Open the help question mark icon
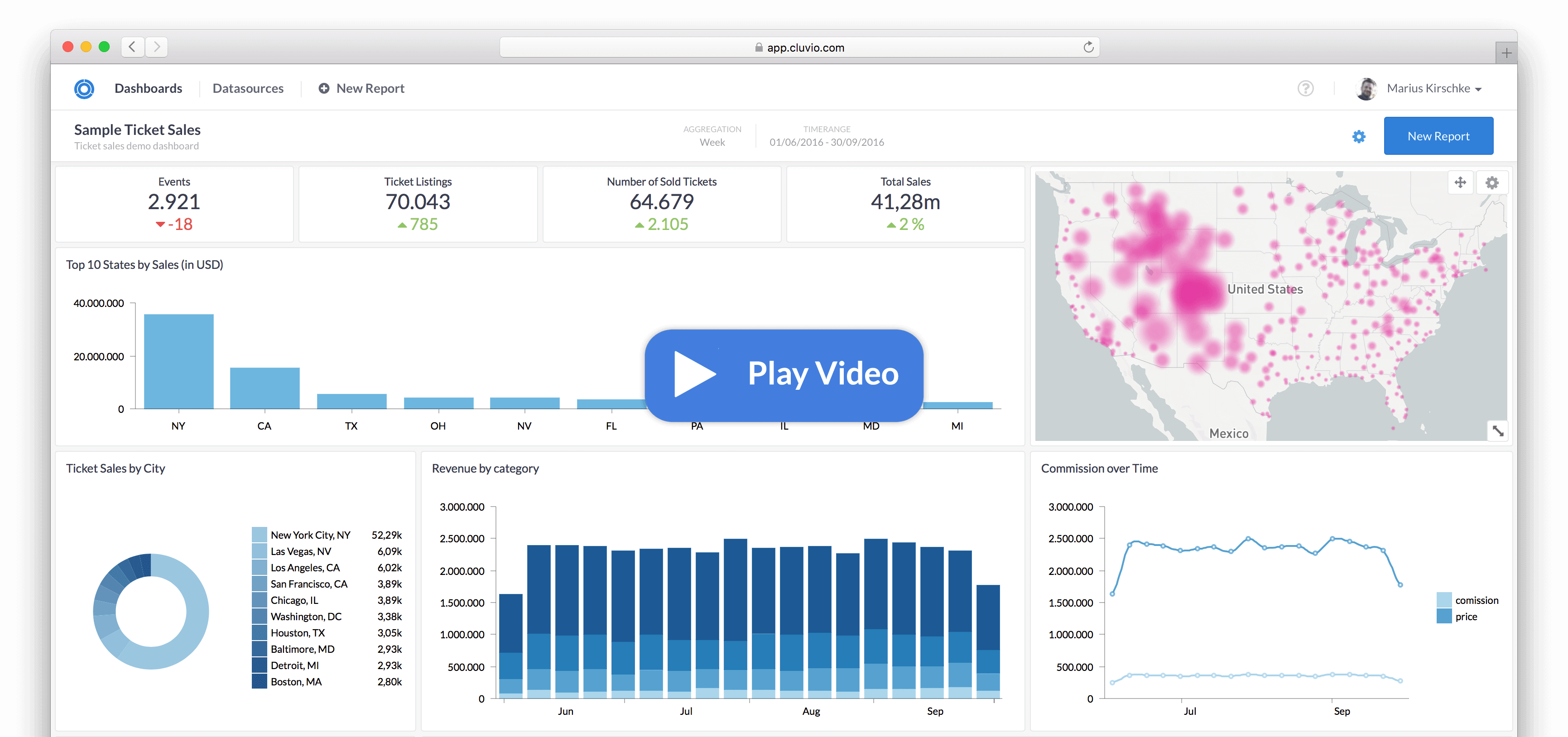This screenshot has height=737, width=1568. tap(1305, 89)
